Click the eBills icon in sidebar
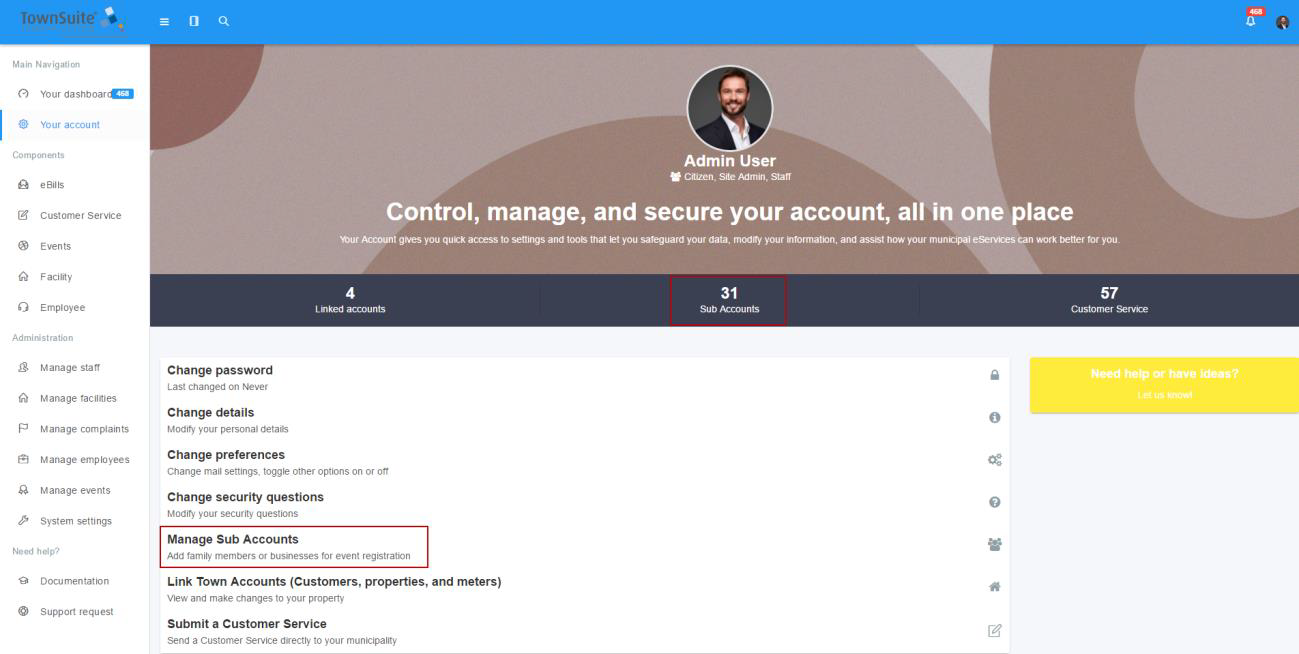1299x654 pixels. pos(23,185)
